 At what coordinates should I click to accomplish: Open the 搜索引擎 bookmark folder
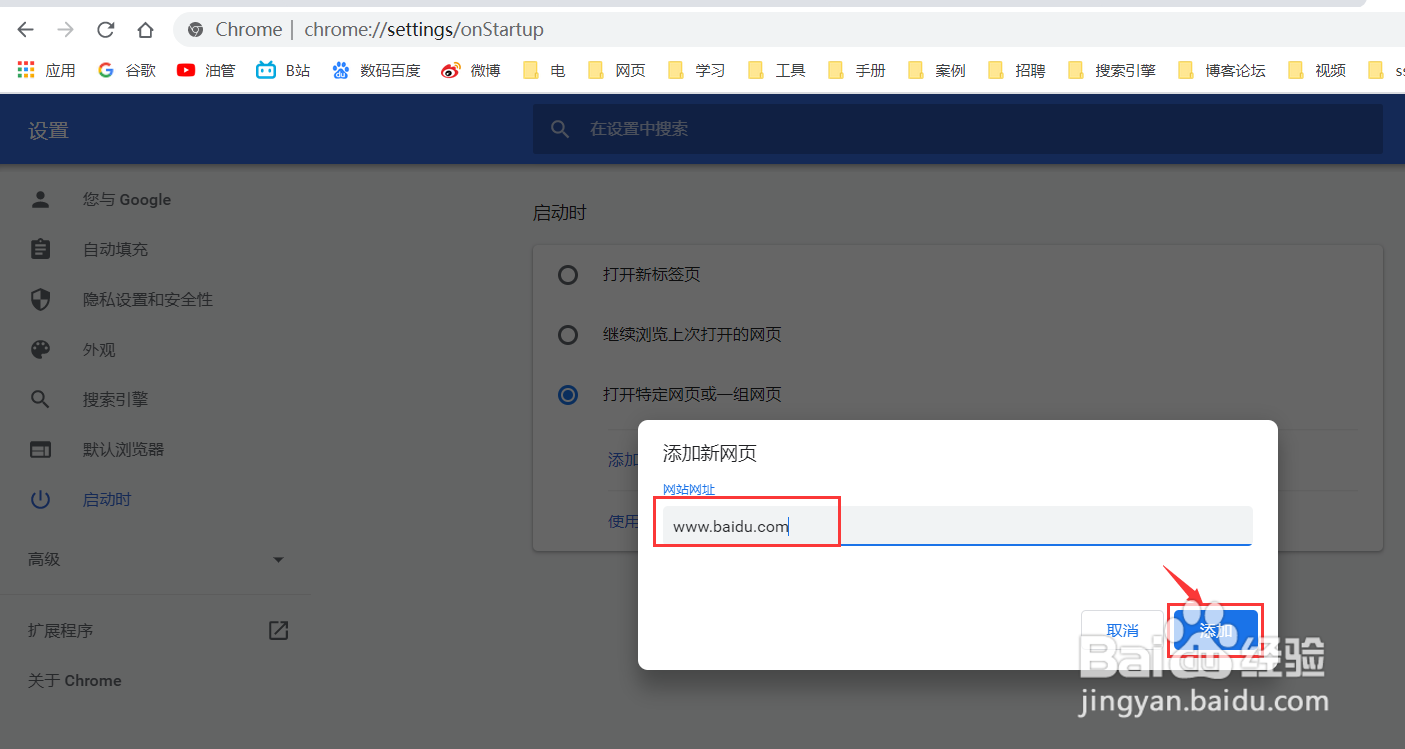(1112, 70)
